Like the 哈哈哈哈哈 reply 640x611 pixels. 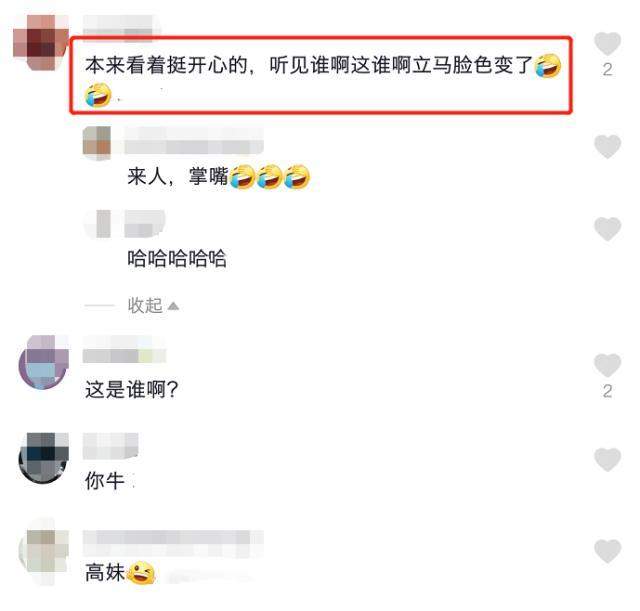point(607,229)
